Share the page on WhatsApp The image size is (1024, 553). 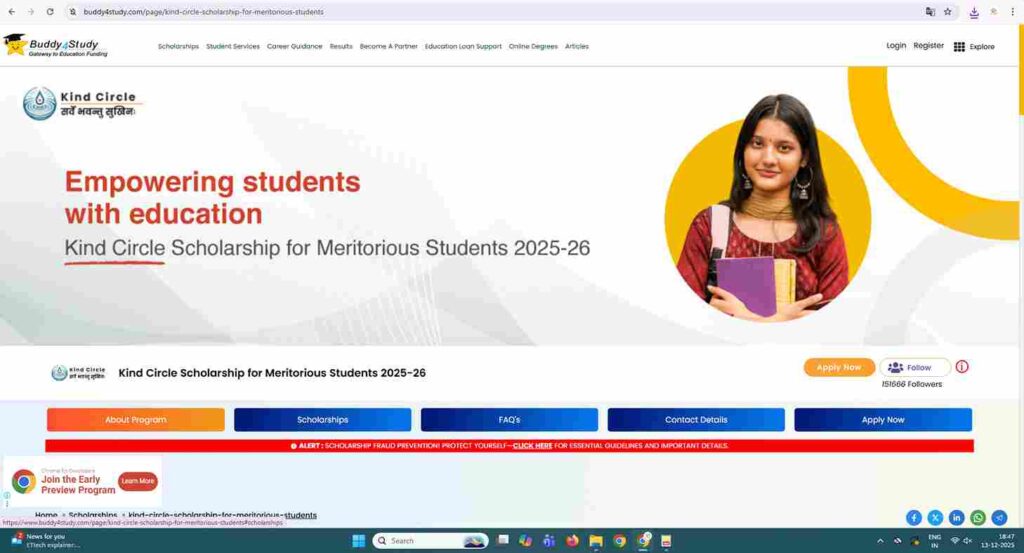(x=978, y=518)
